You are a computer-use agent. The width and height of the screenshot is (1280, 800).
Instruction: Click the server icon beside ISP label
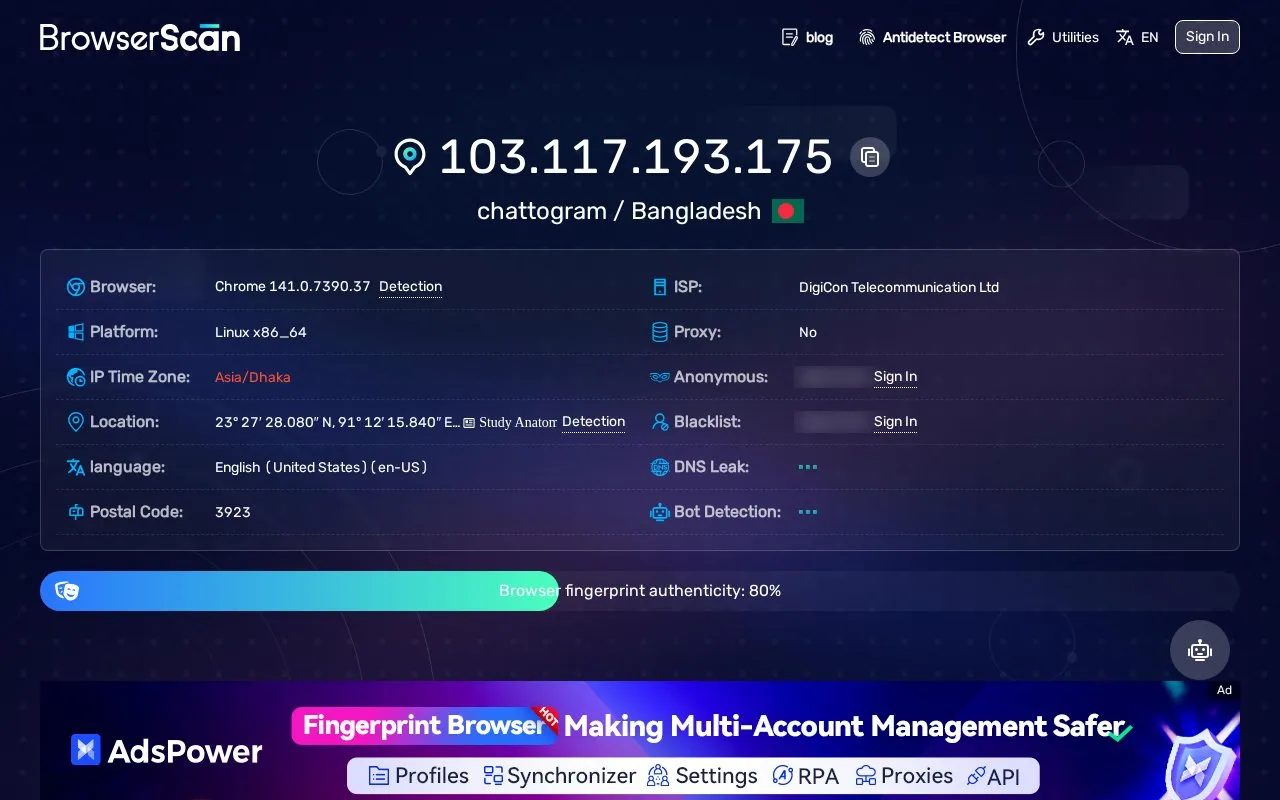(x=660, y=287)
